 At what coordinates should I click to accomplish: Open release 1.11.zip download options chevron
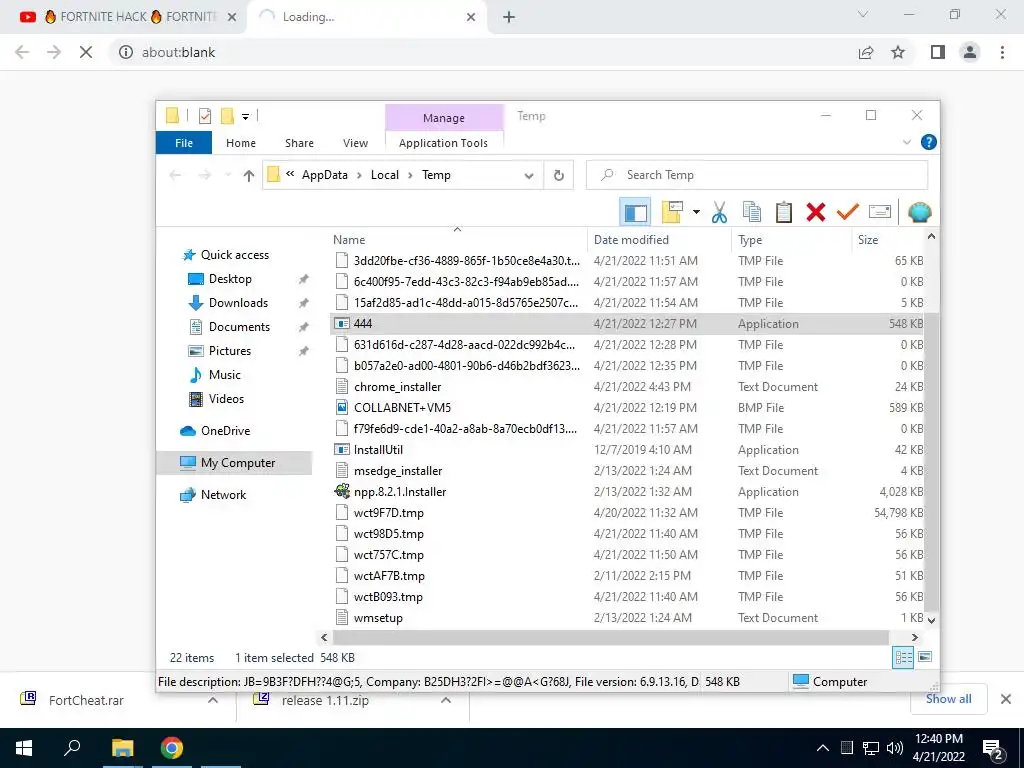pos(446,700)
